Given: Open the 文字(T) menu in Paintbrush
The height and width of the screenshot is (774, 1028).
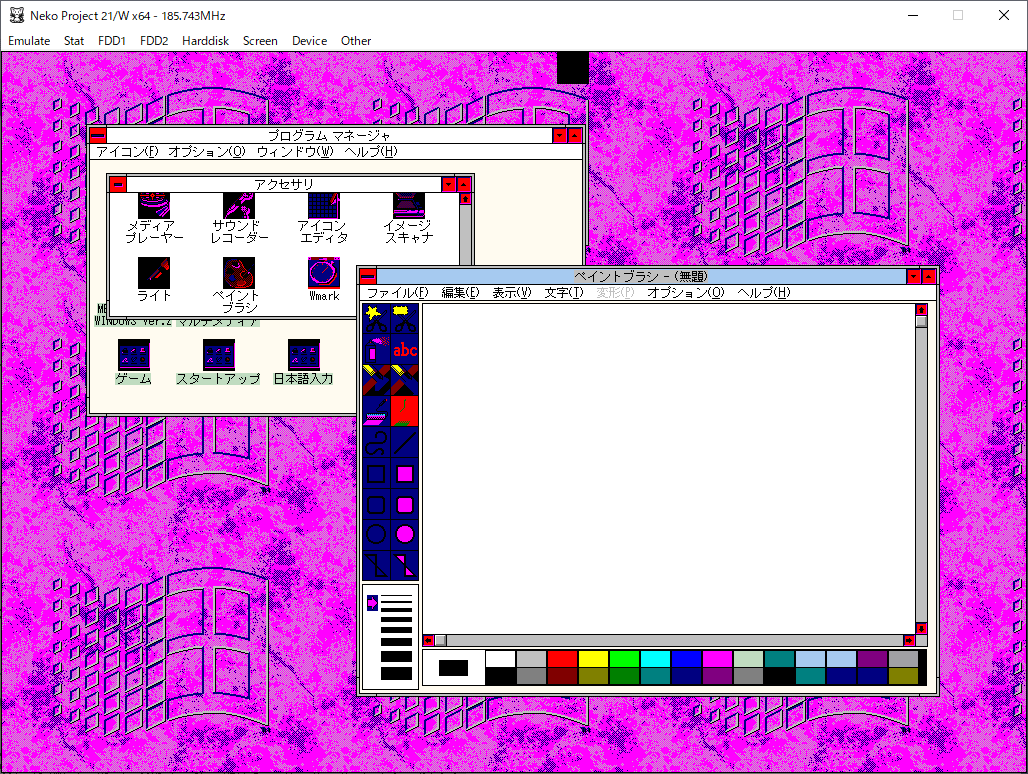Looking at the screenshot, I should (564, 292).
